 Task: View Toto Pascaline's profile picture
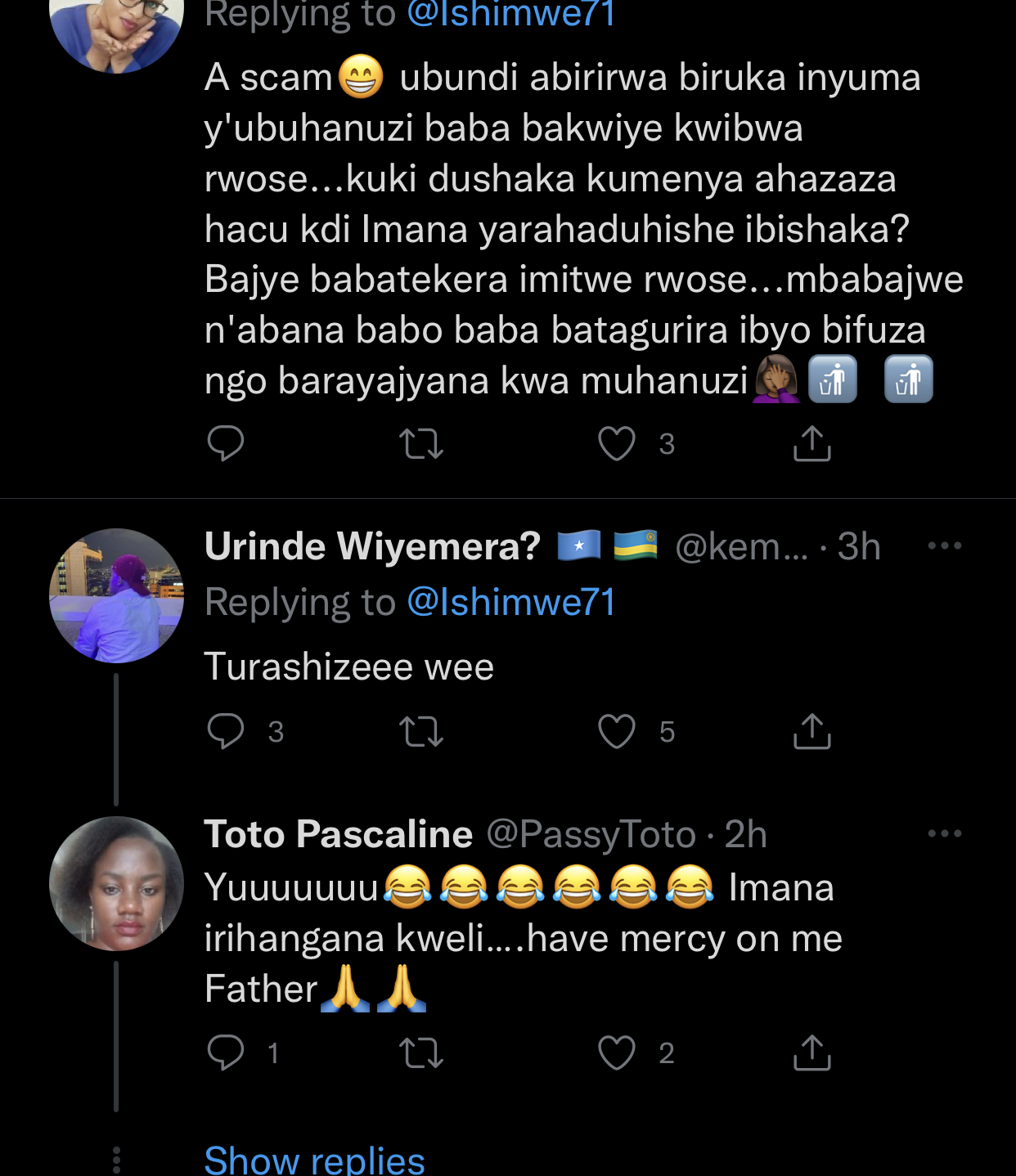(116, 883)
